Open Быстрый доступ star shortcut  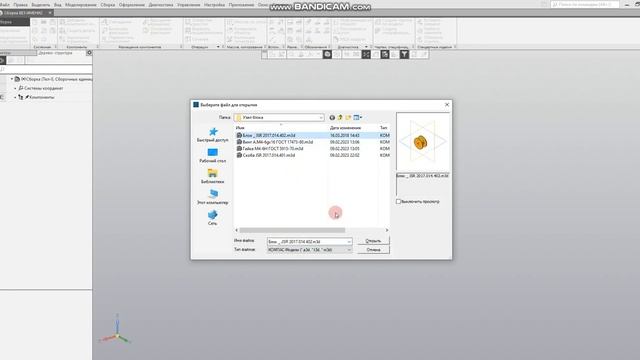click(x=213, y=135)
